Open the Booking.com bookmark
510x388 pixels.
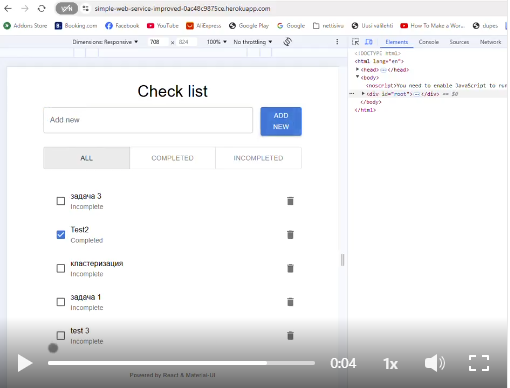(76, 26)
